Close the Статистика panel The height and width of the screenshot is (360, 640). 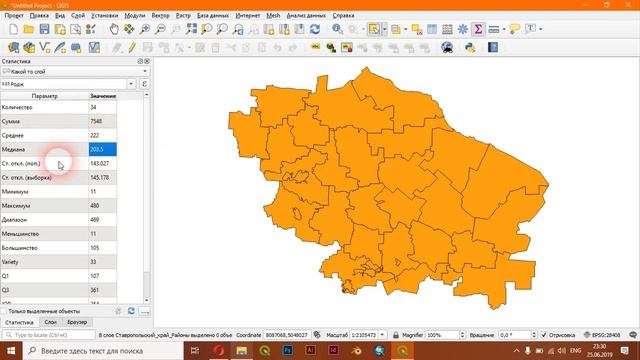(x=147, y=61)
